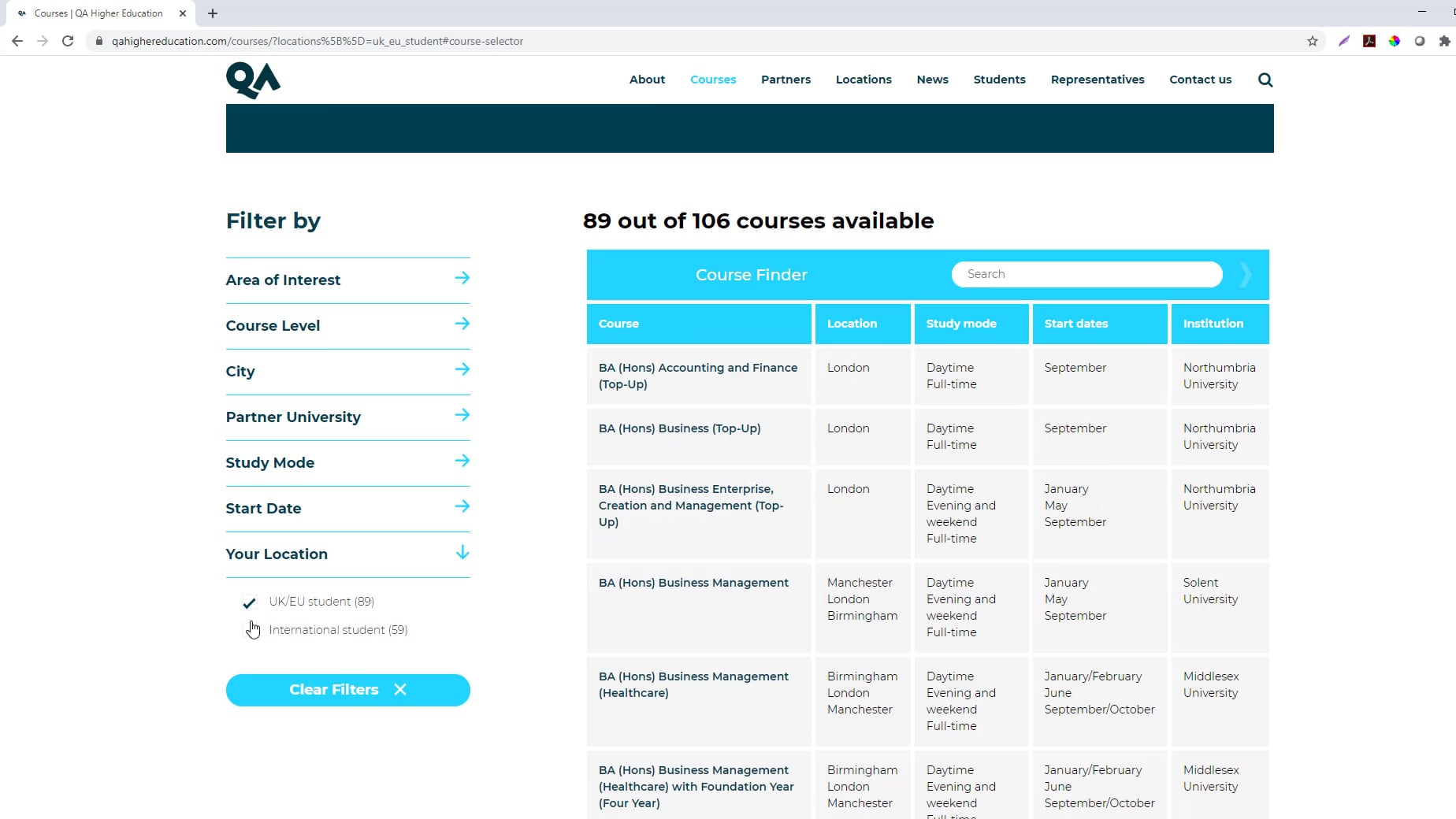Open the search on the QA navigation bar
Viewport: 1456px width, 819px height.
click(x=1265, y=80)
